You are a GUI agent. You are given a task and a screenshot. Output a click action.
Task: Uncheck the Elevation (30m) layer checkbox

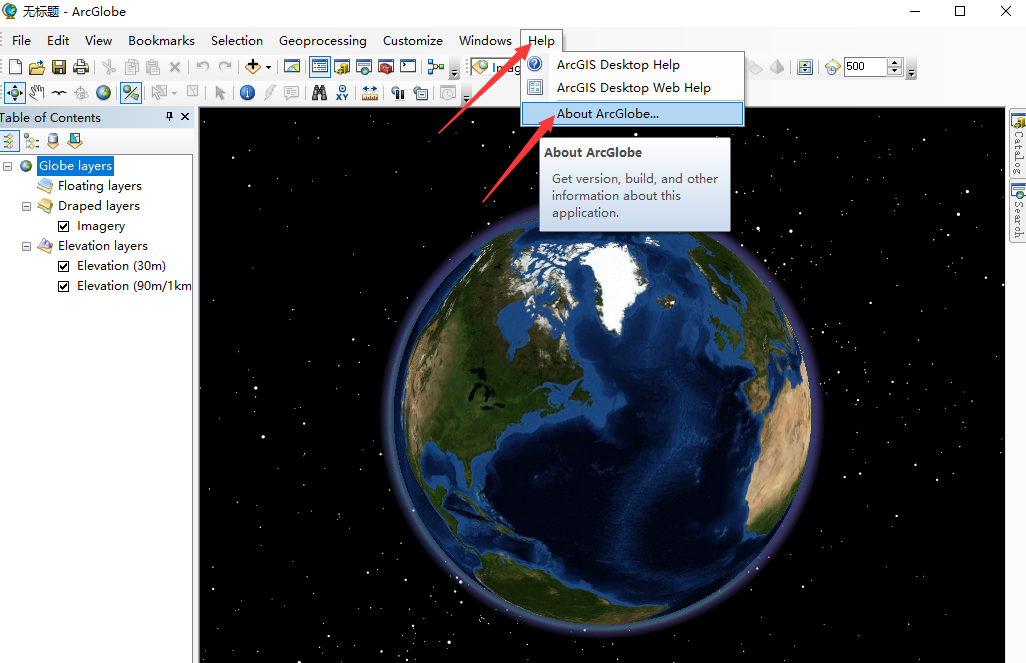(x=63, y=266)
